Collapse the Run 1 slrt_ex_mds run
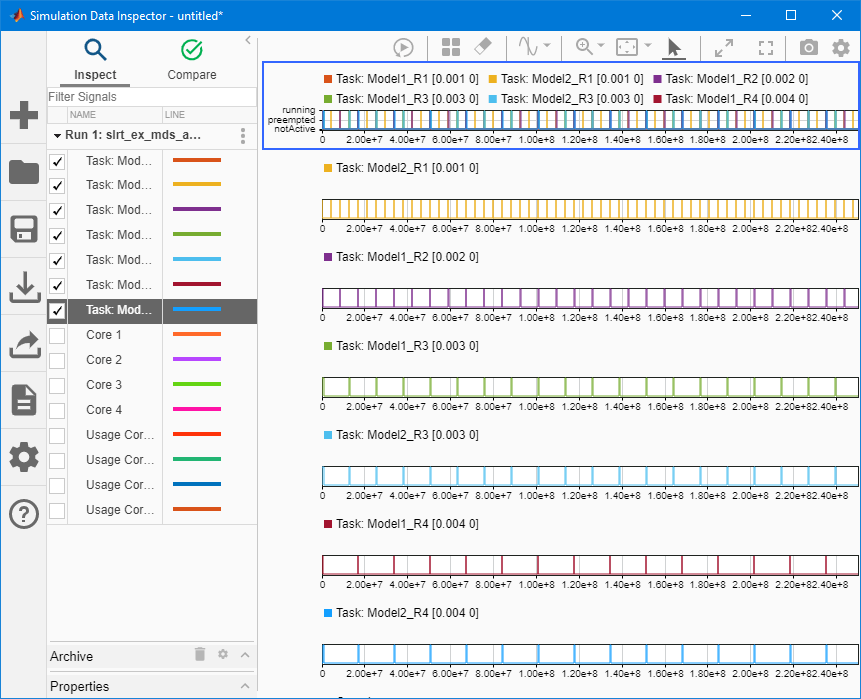The height and width of the screenshot is (699, 861). coord(57,134)
